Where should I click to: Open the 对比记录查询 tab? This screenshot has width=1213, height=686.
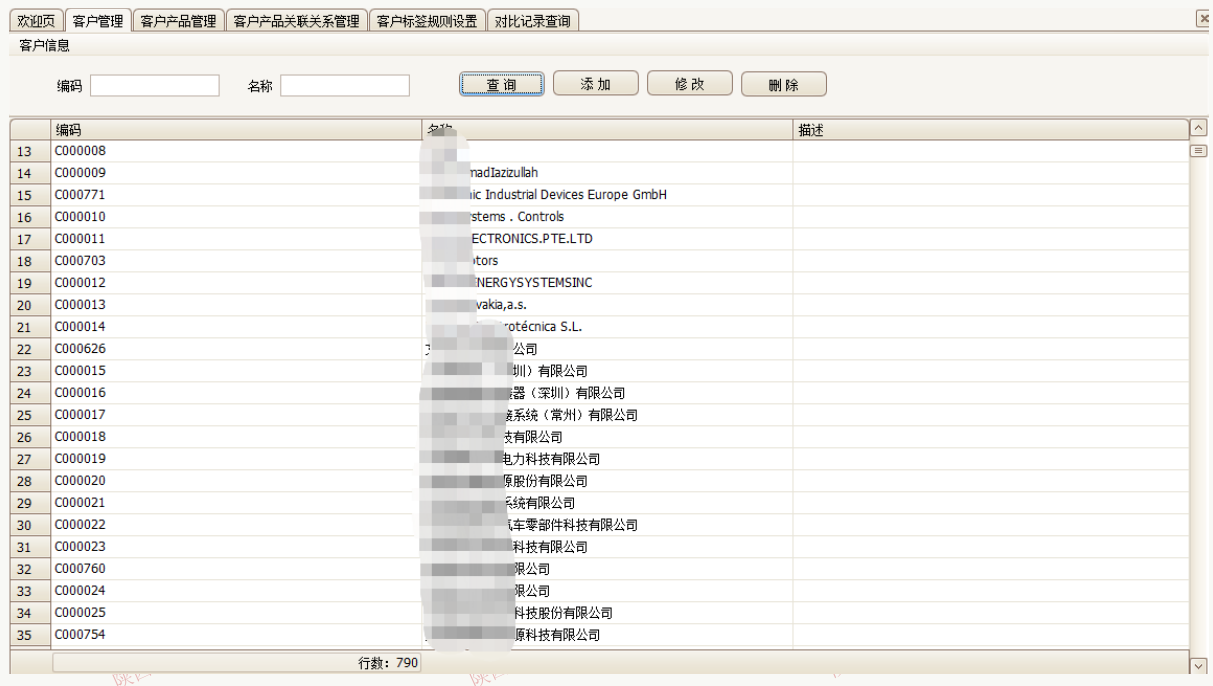pyautogui.click(x=533, y=21)
